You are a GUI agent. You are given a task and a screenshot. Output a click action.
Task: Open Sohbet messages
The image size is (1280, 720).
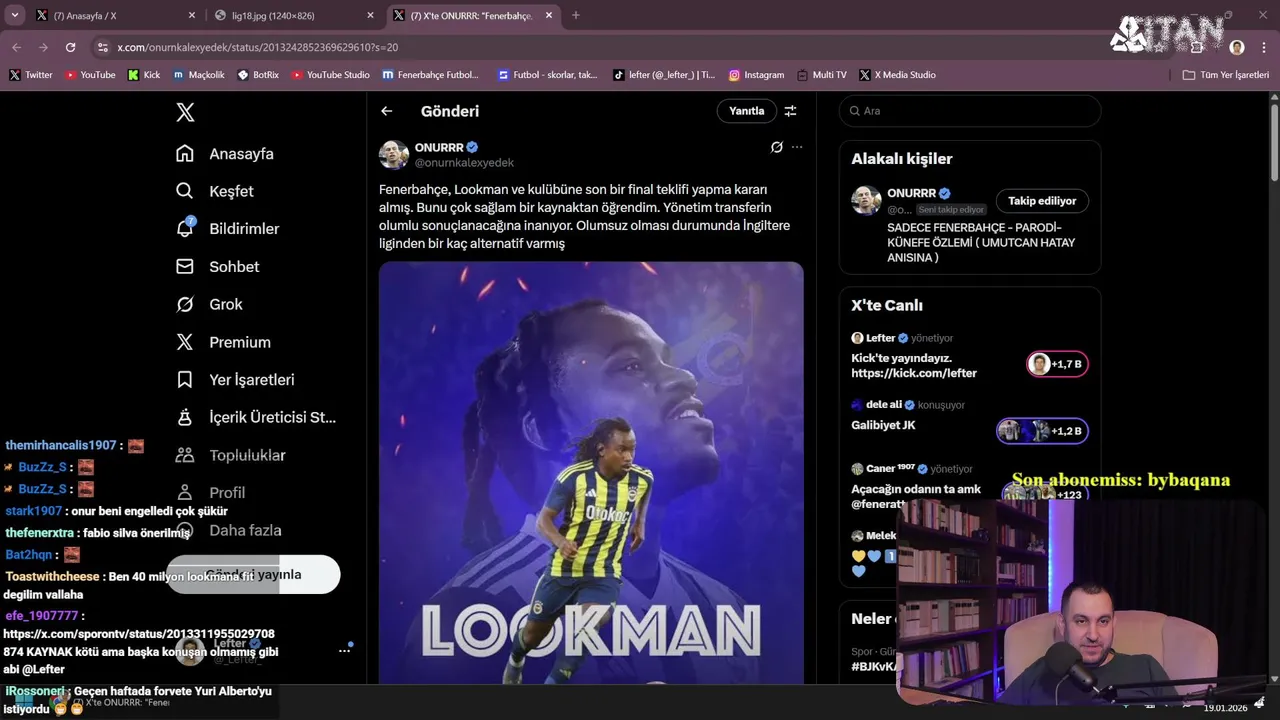pyautogui.click(x=218, y=267)
